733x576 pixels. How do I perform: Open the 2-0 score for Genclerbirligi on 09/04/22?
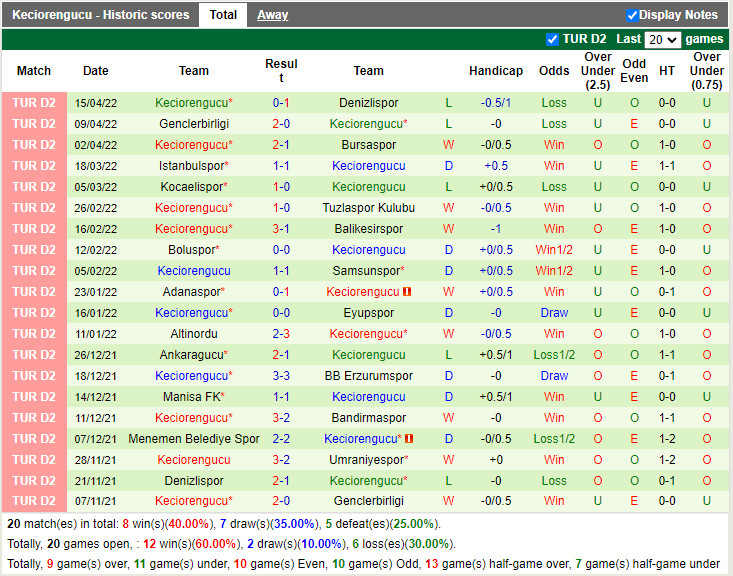click(281, 124)
